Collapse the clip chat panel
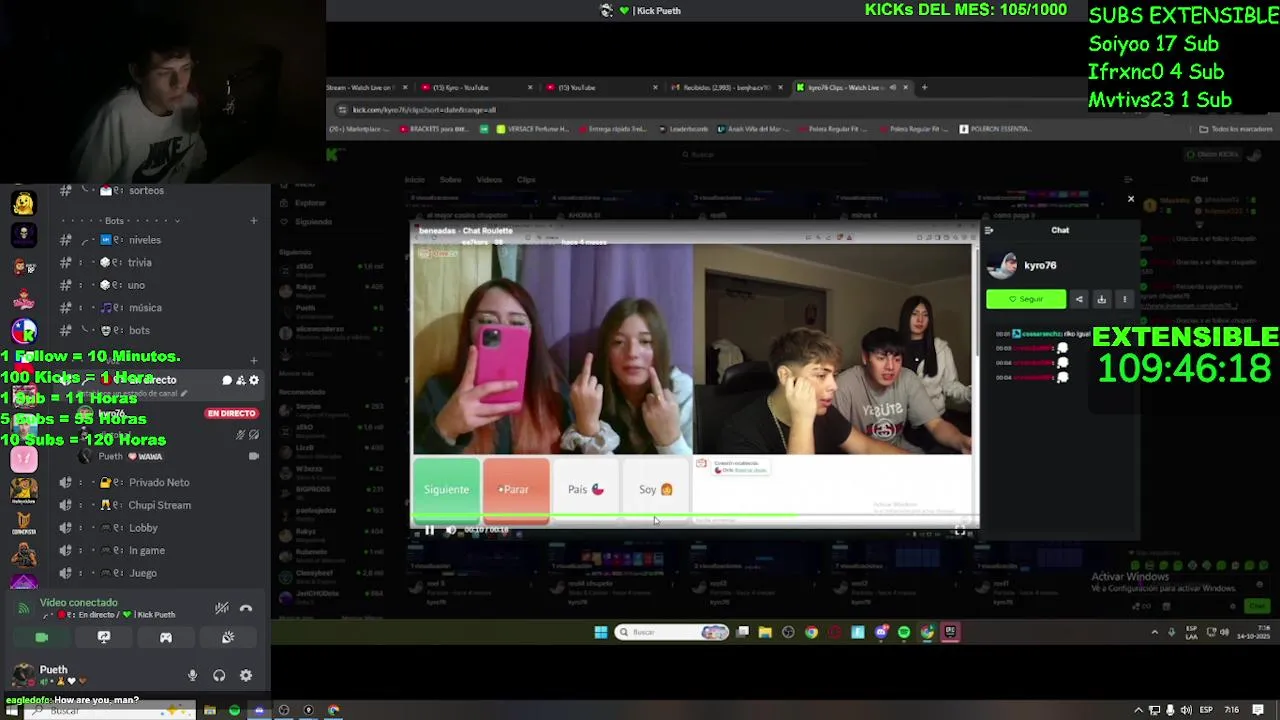Screen dimensions: 1280x720 [x=989, y=230]
